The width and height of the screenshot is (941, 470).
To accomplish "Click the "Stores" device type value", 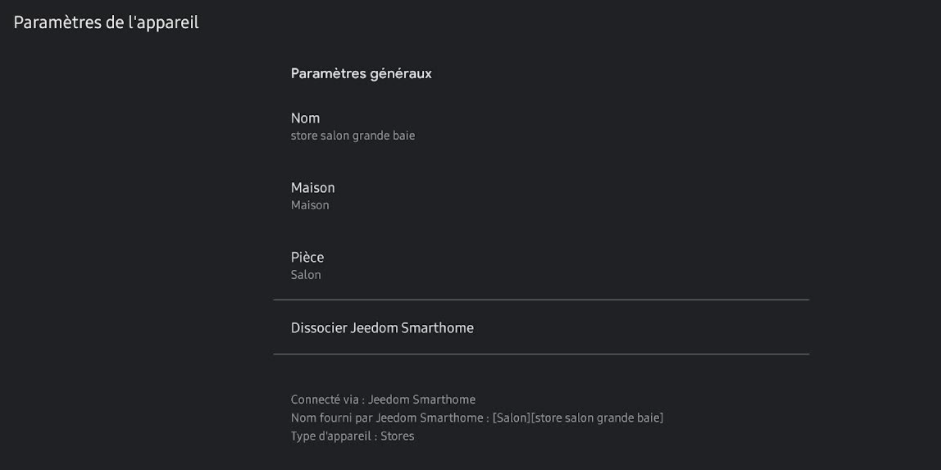I will [x=396, y=436].
